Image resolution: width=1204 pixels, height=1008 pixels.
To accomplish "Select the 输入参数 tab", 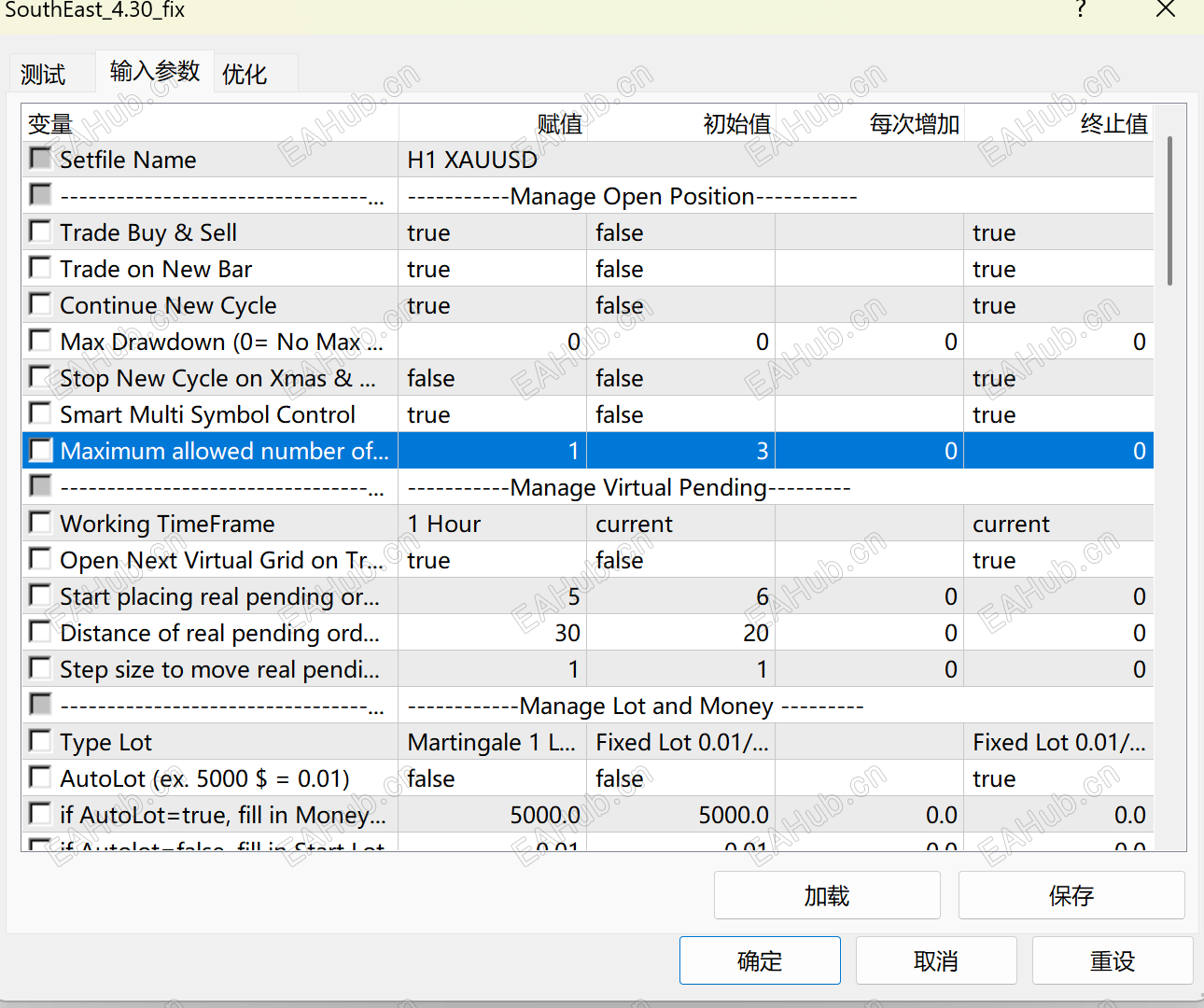I will point(155,71).
